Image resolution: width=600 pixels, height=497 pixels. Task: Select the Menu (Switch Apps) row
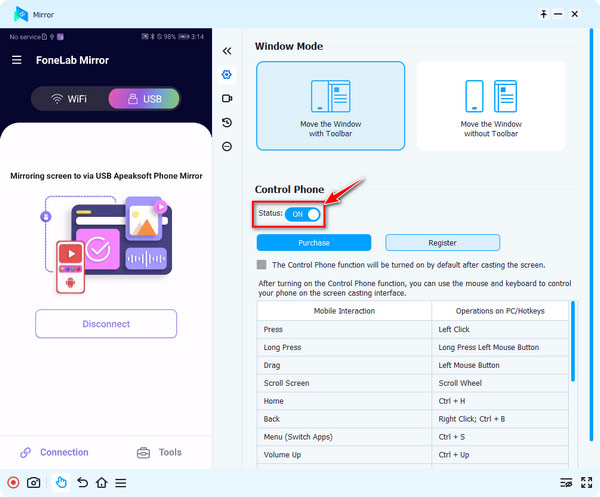[412, 437]
